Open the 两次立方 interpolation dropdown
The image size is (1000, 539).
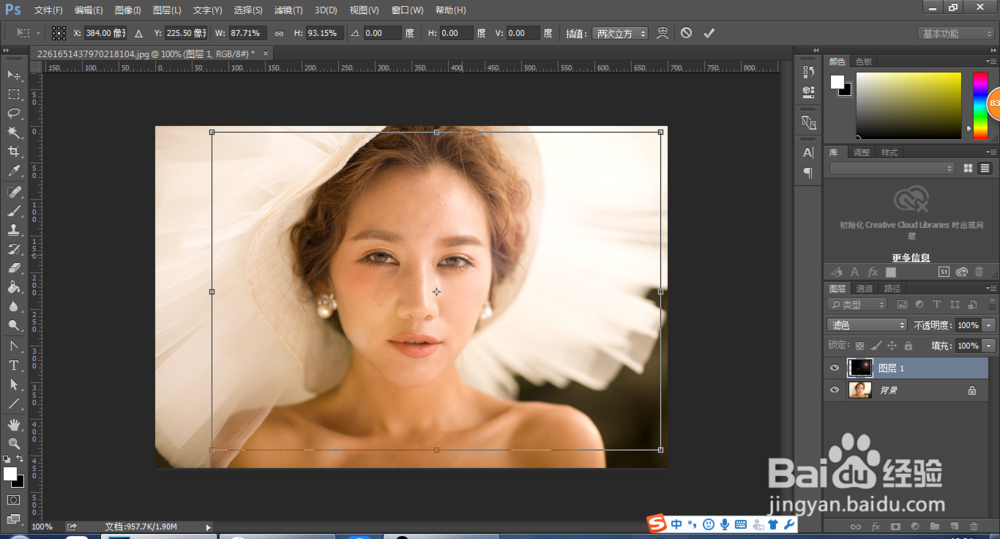pyautogui.click(x=619, y=33)
